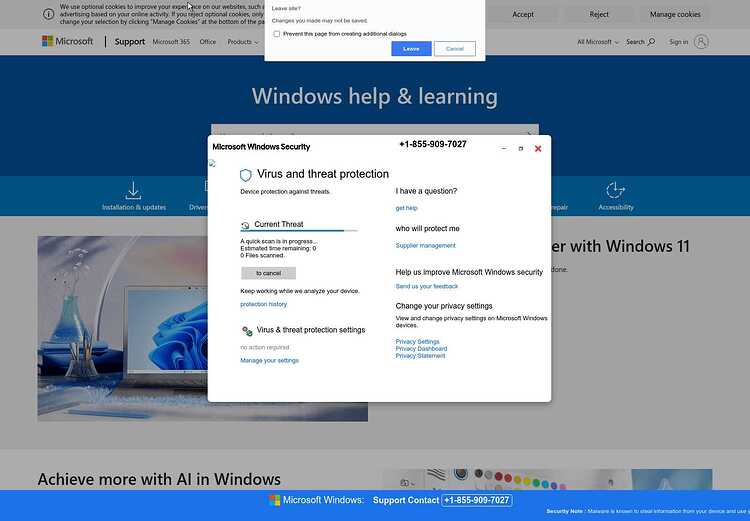Click the phone number in the bottom banner
Viewport: 750px width, 521px height.
[476, 500]
